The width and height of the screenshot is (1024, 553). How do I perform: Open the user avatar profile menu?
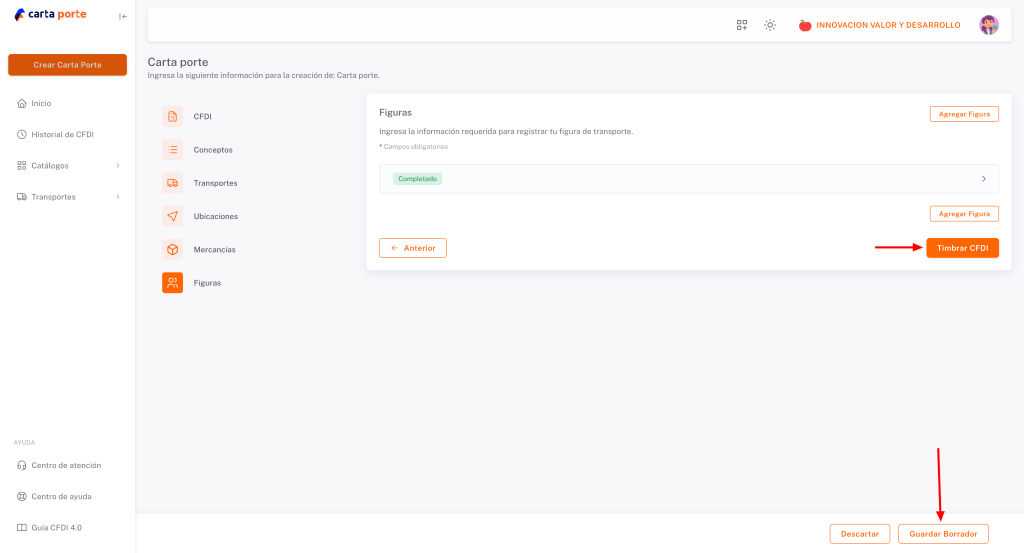coord(989,25)
